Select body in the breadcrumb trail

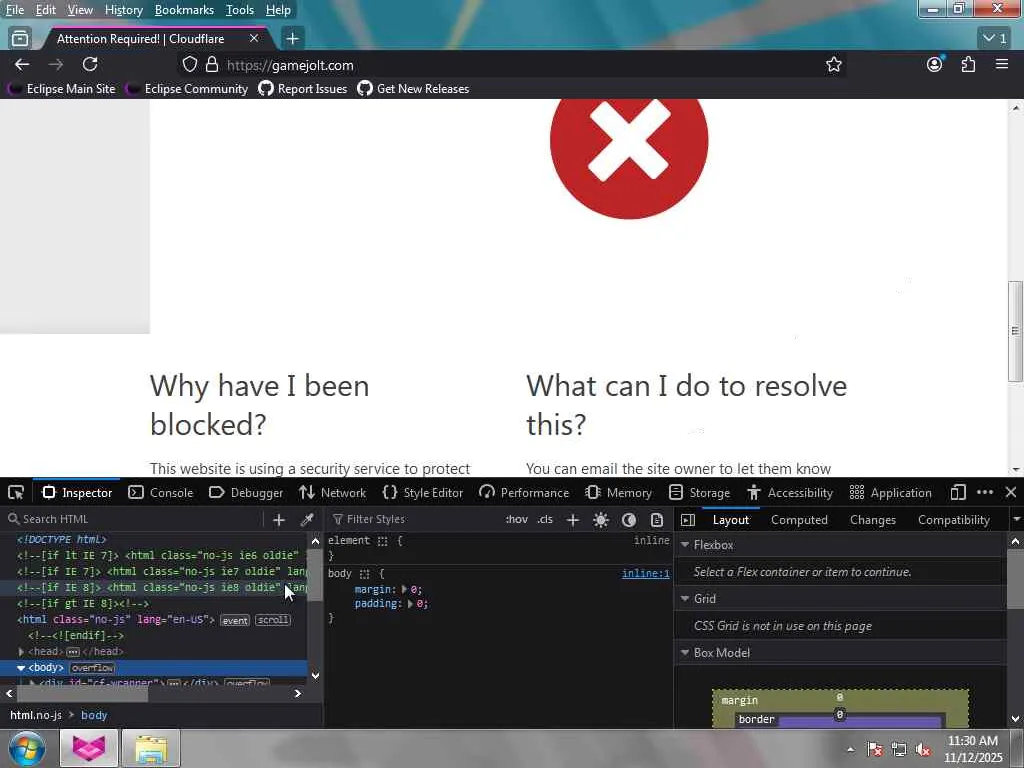tap(93, 715)
